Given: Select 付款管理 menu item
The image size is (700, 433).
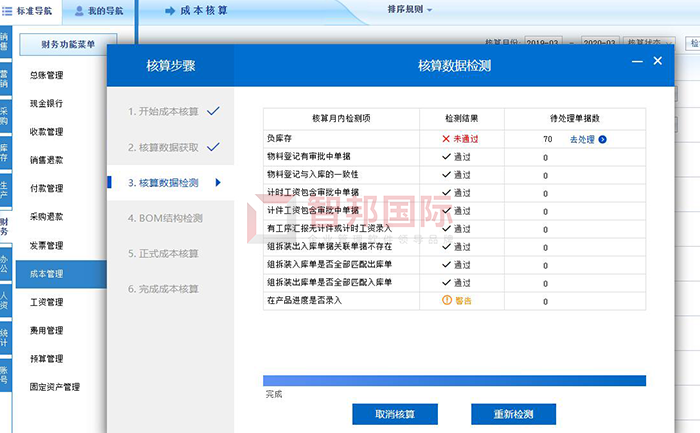Looking at the screenshot, I should click(46, 188).
